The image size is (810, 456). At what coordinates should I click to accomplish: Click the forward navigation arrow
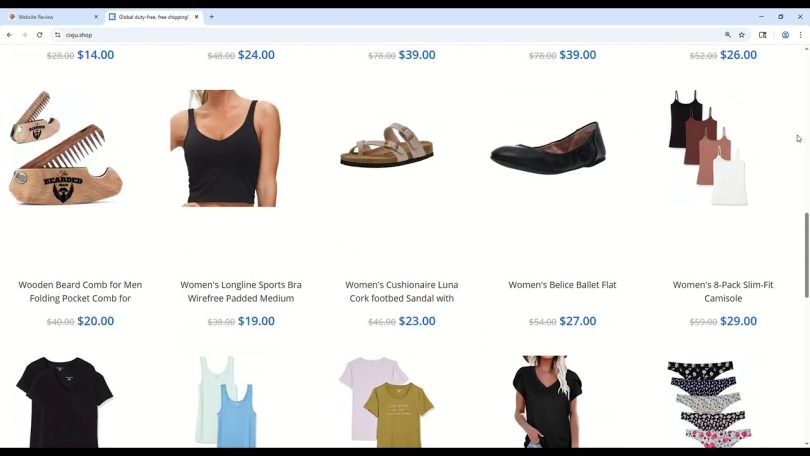point(24,35)
